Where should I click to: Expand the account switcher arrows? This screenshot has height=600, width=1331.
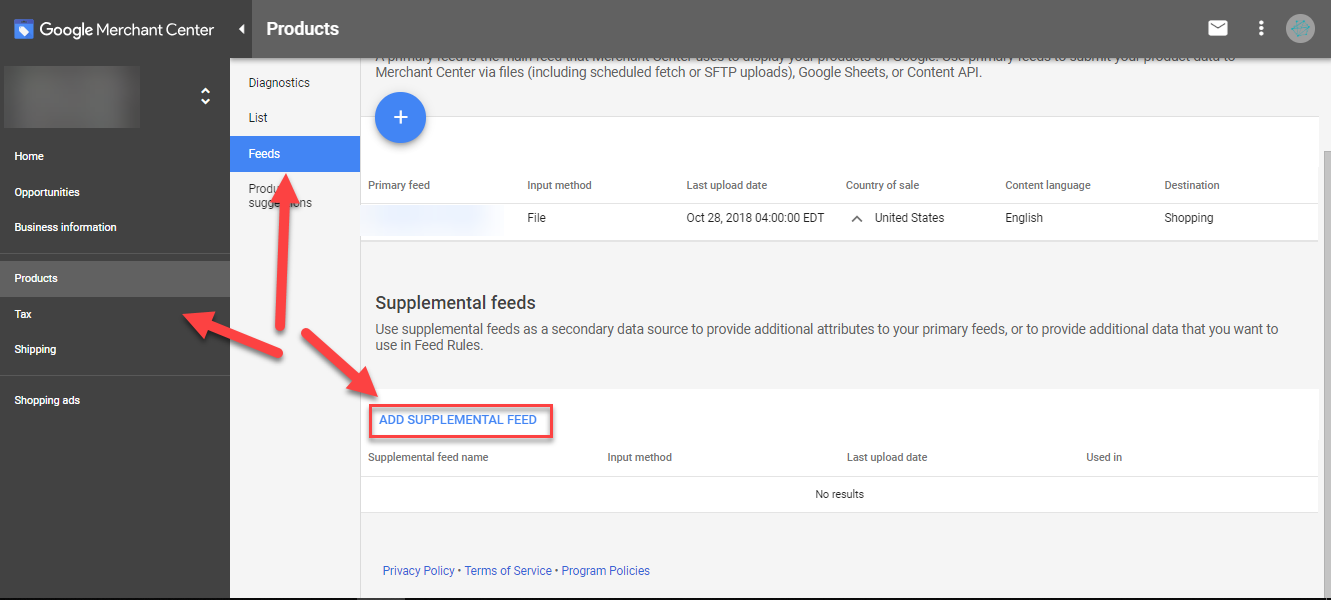(x=205, y=97)
